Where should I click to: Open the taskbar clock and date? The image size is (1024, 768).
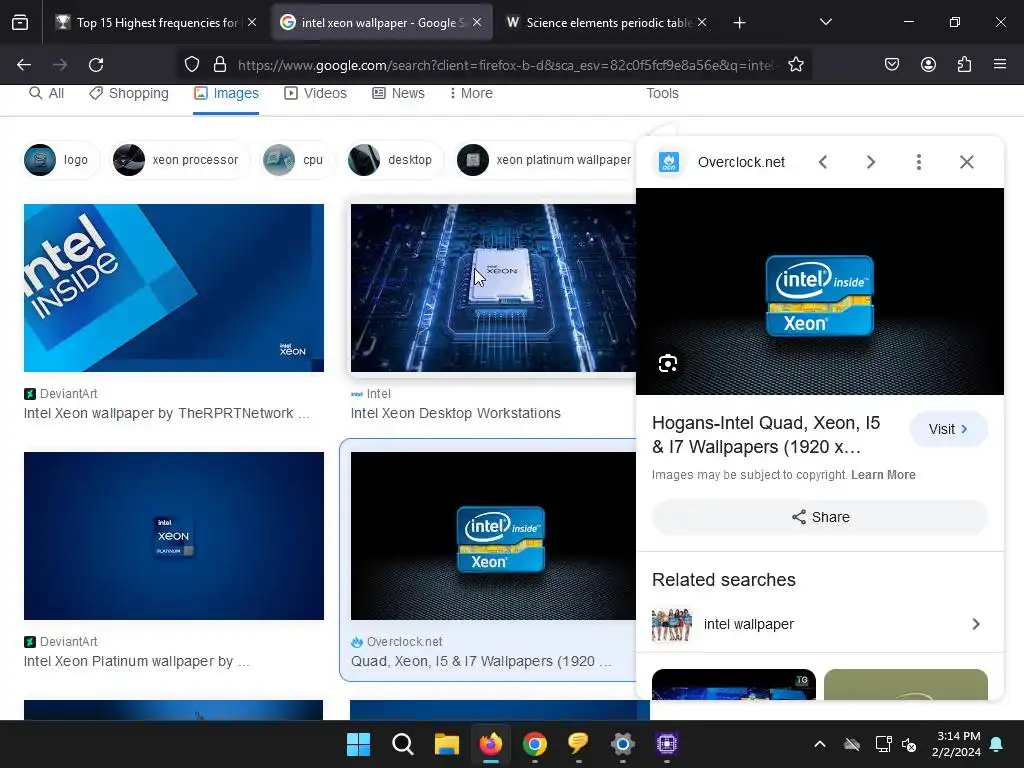pos(956,744)
